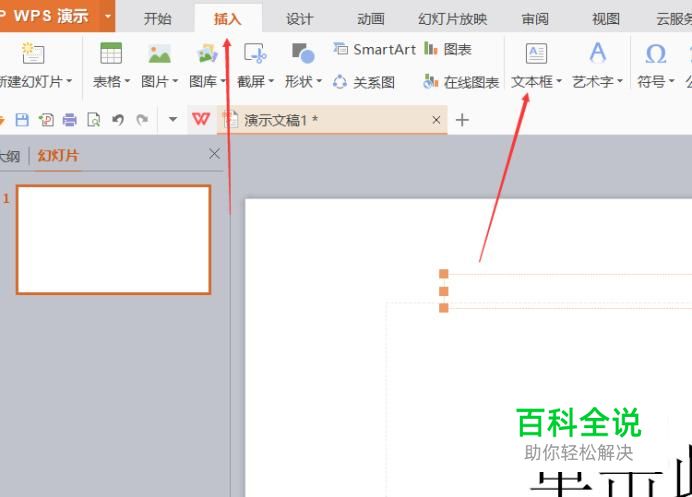The image size is (692, 497).
Task: Expand the Gallery (图库) dropdown
Action: 223,81
